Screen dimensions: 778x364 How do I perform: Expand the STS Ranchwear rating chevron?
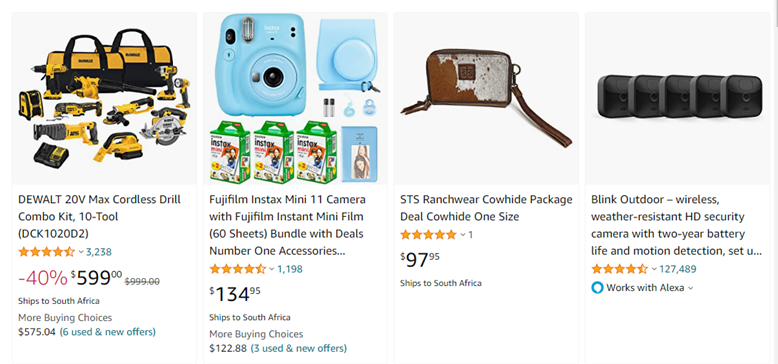point(463,235)
